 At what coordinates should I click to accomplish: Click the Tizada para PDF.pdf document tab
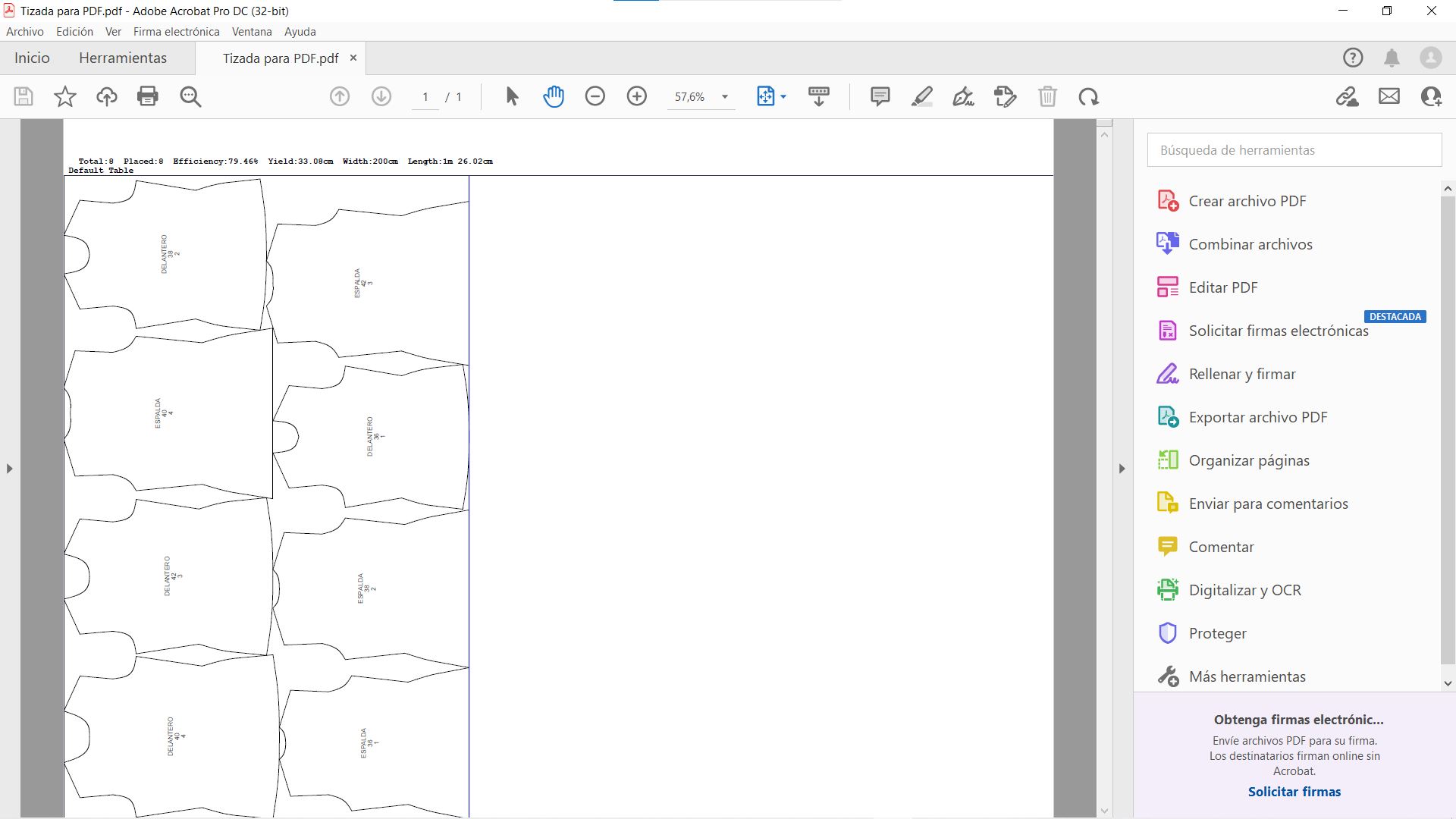[281, 58]
